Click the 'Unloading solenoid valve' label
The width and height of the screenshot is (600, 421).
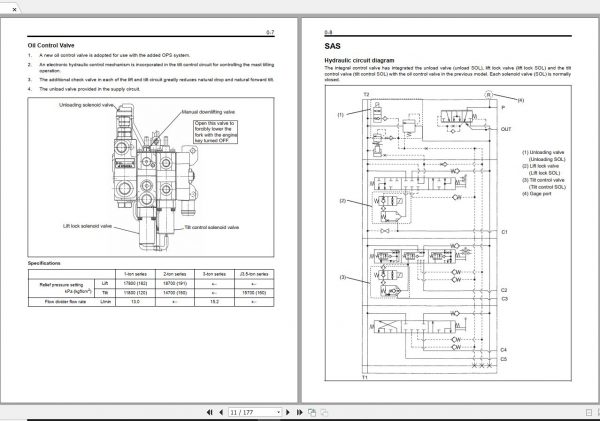point(86,105)
